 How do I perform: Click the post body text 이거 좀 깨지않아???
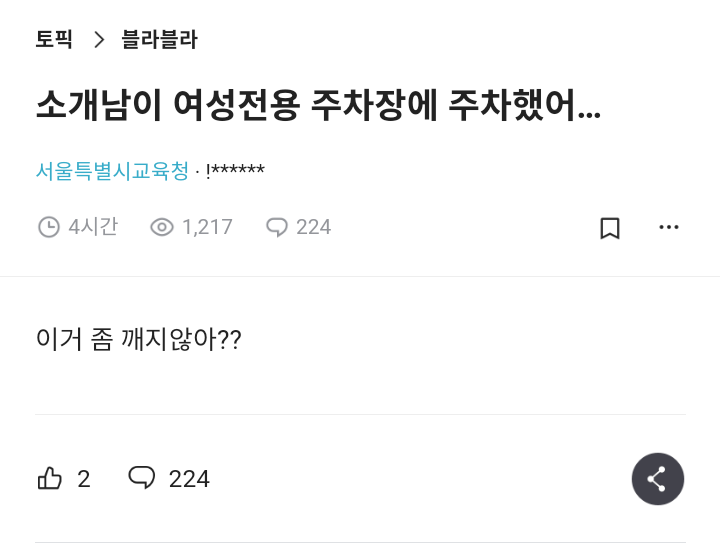click(138, 340)
